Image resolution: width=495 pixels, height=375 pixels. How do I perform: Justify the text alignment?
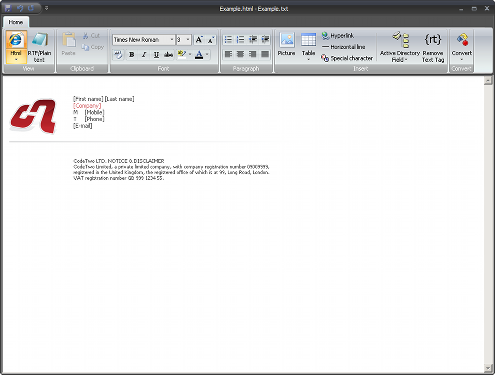coord(265,54)
